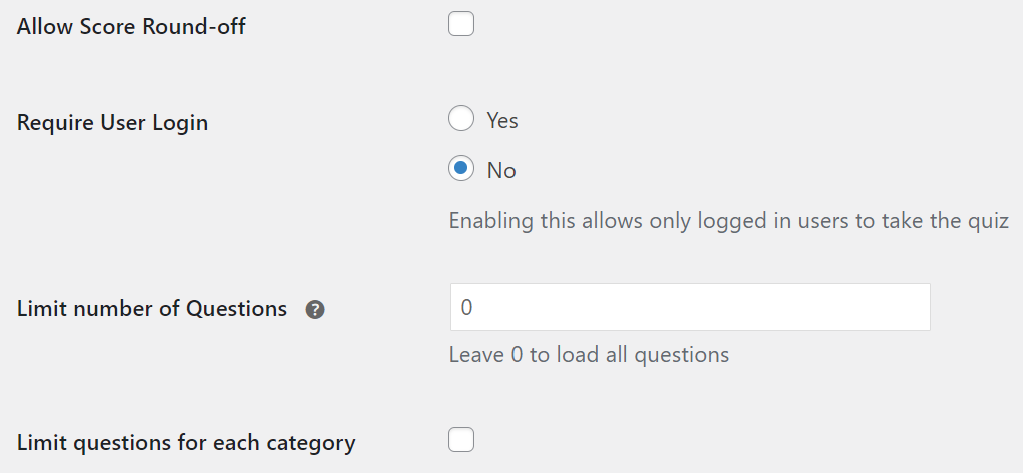The image size is (1024, 474).
Task: Click the Limit number of Questions label text
Action: [x=152, y=308]
